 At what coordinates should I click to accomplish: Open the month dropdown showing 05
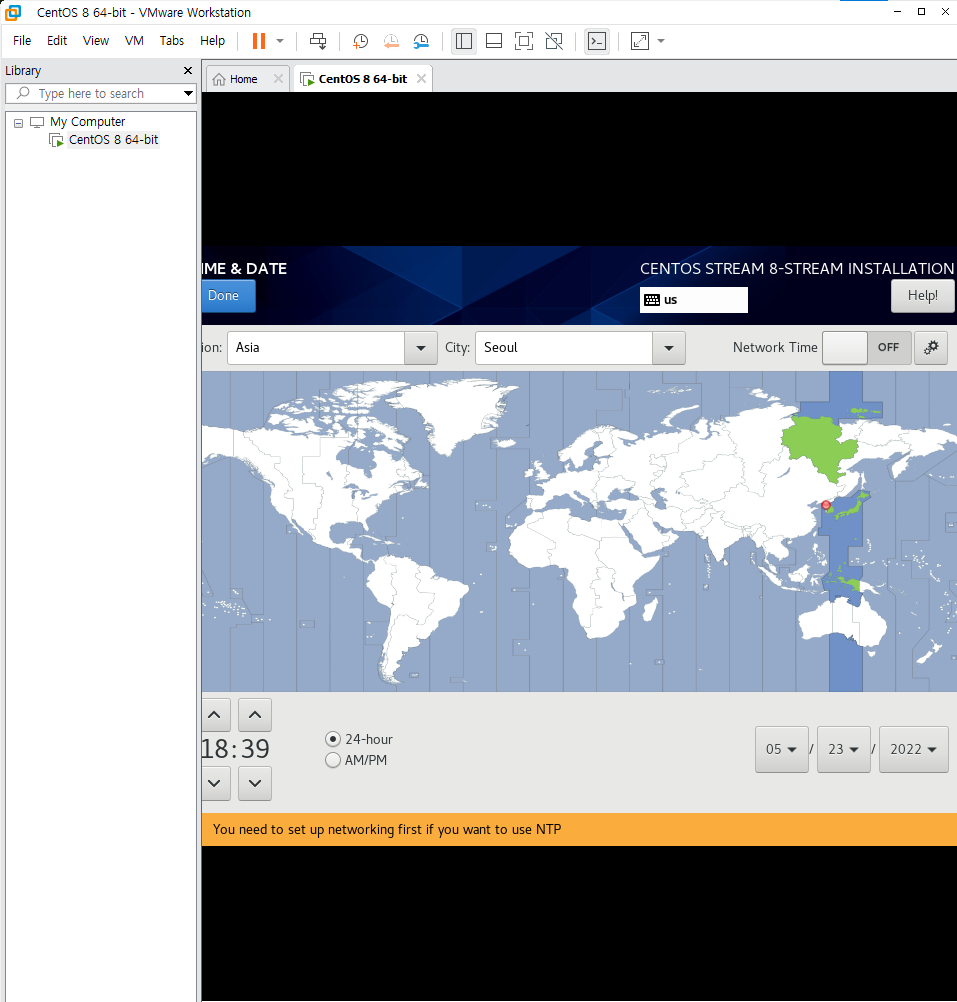(x=781, y=750)
